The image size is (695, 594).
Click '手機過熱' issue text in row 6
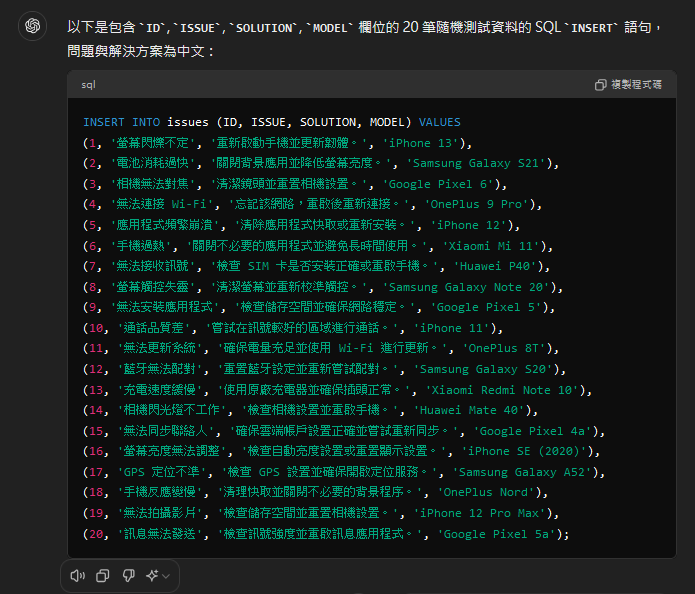tap(141, 246)
